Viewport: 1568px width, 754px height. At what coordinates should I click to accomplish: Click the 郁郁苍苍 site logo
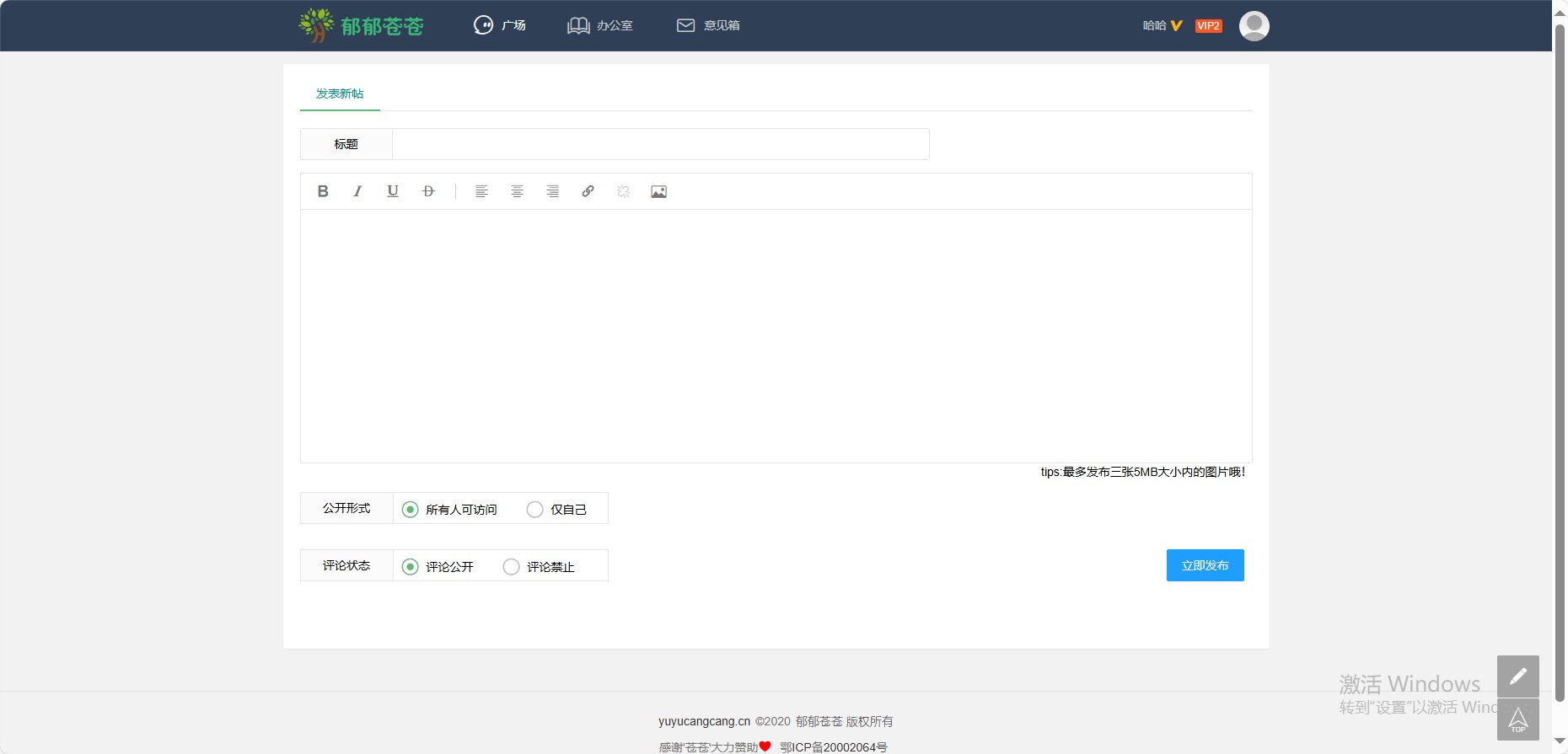tap(361, 25)
